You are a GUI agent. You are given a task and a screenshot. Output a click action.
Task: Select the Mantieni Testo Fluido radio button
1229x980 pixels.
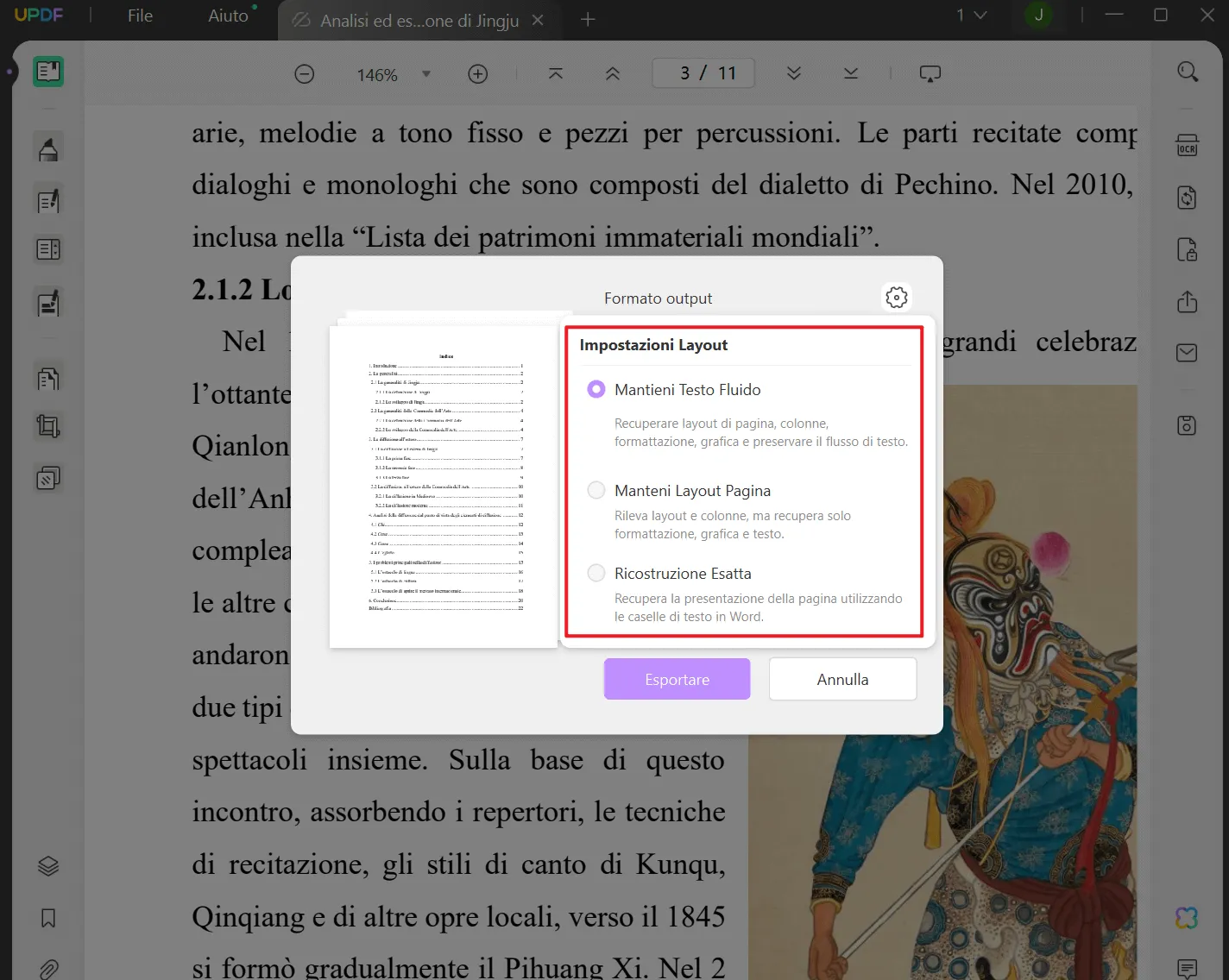point(596,389)
